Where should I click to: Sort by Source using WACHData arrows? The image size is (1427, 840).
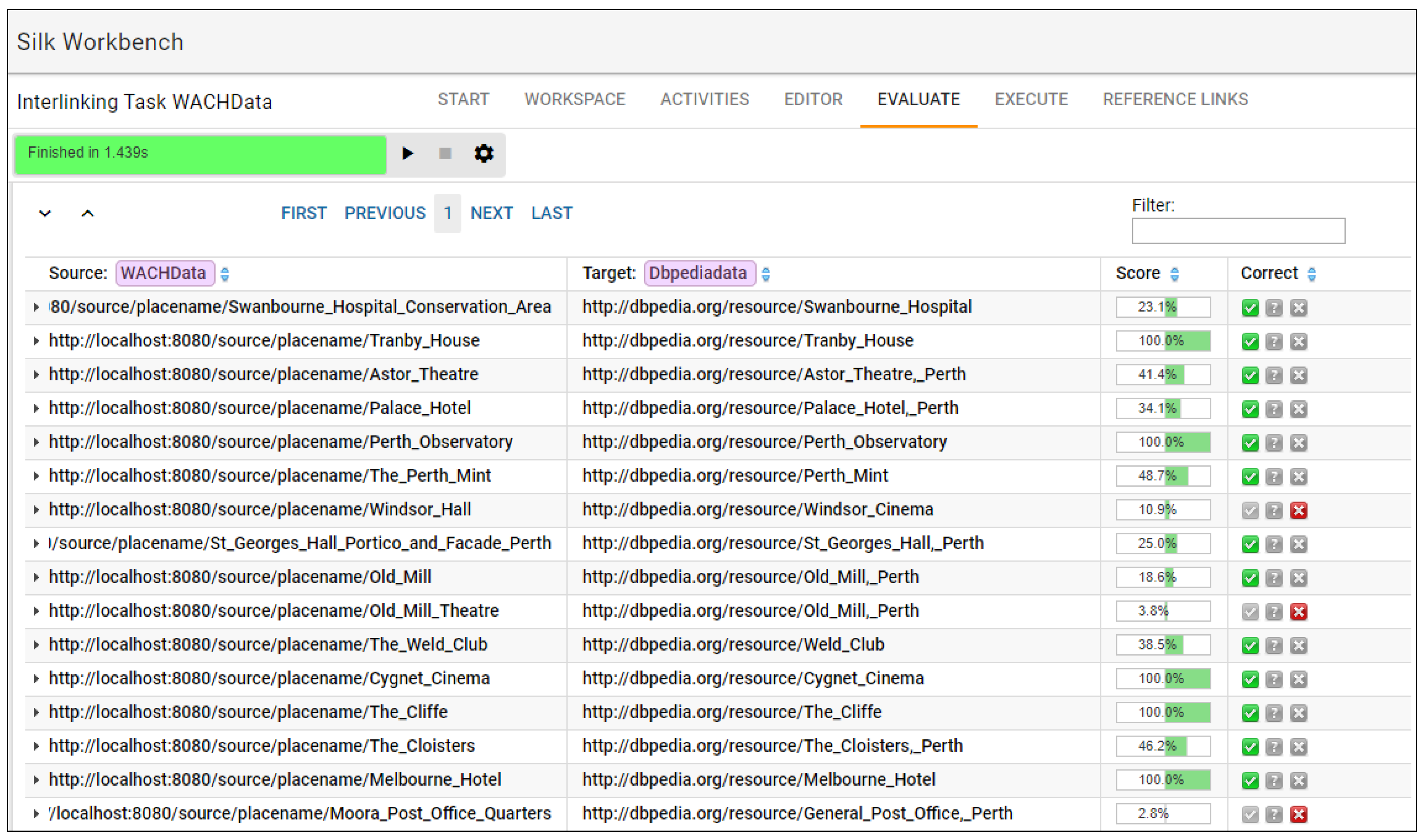pos(225,274)
